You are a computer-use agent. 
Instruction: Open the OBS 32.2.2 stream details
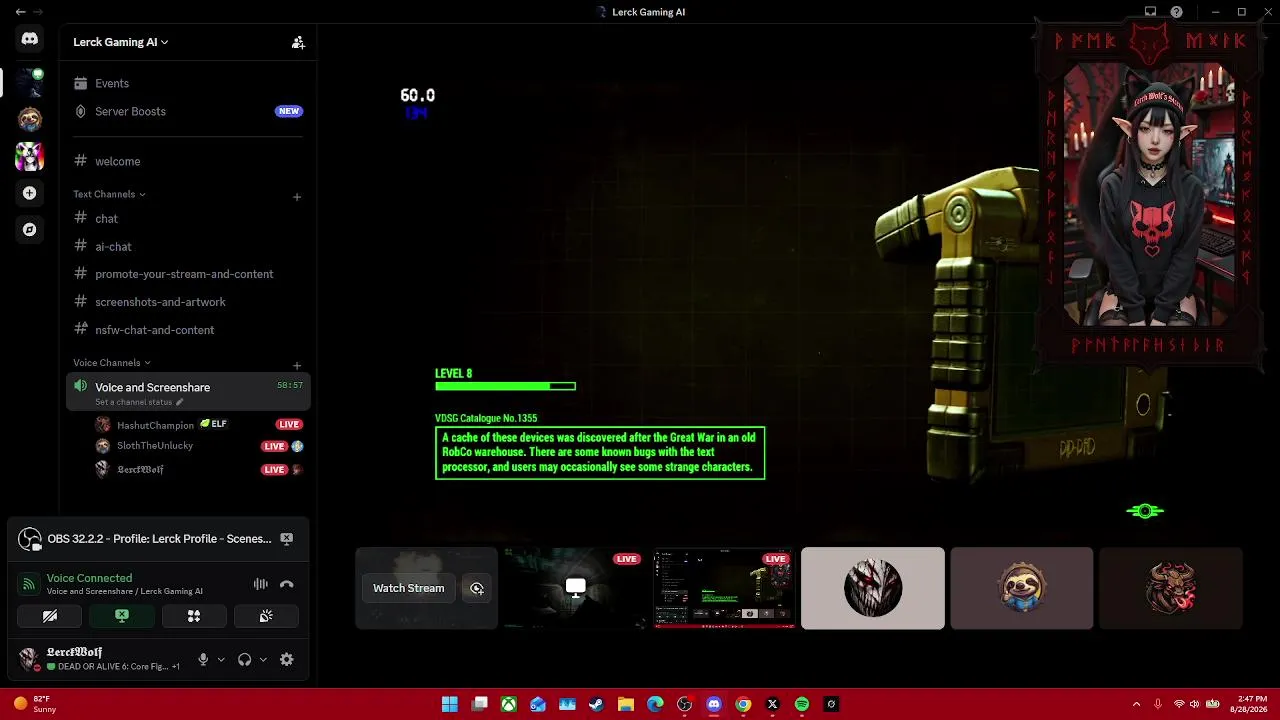click(159, 539)
